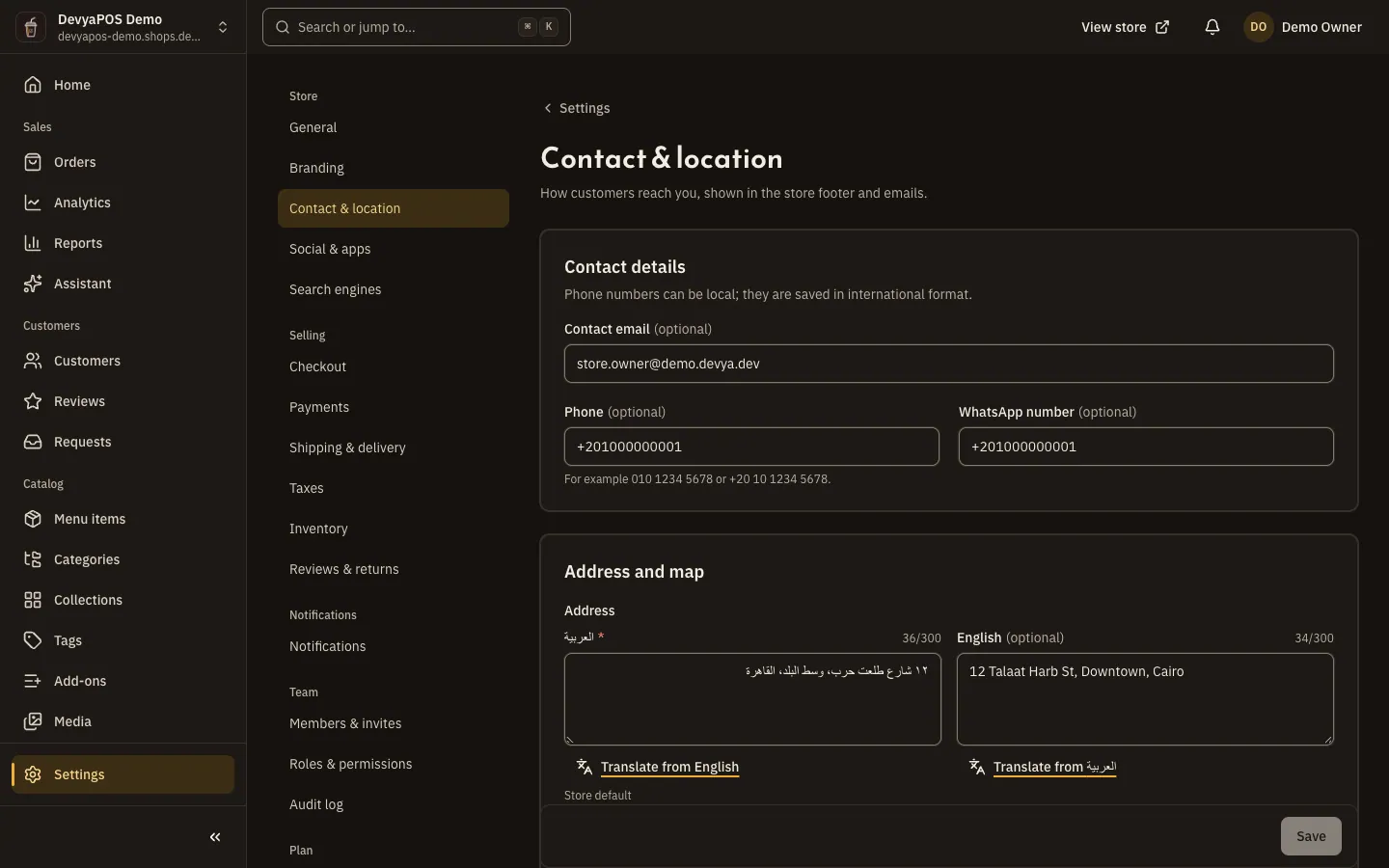The width and height of the screenshot is (1389, 868).
Task: Focus the Search or jump to field
Action: pos(417,27)
